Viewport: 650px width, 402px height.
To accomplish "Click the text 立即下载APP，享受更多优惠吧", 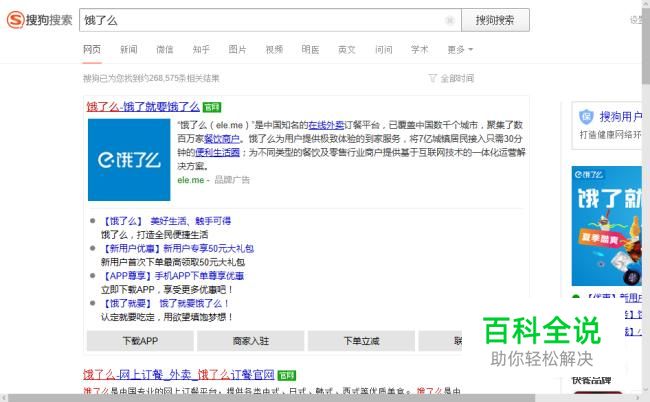I will [x=167, y=289].
